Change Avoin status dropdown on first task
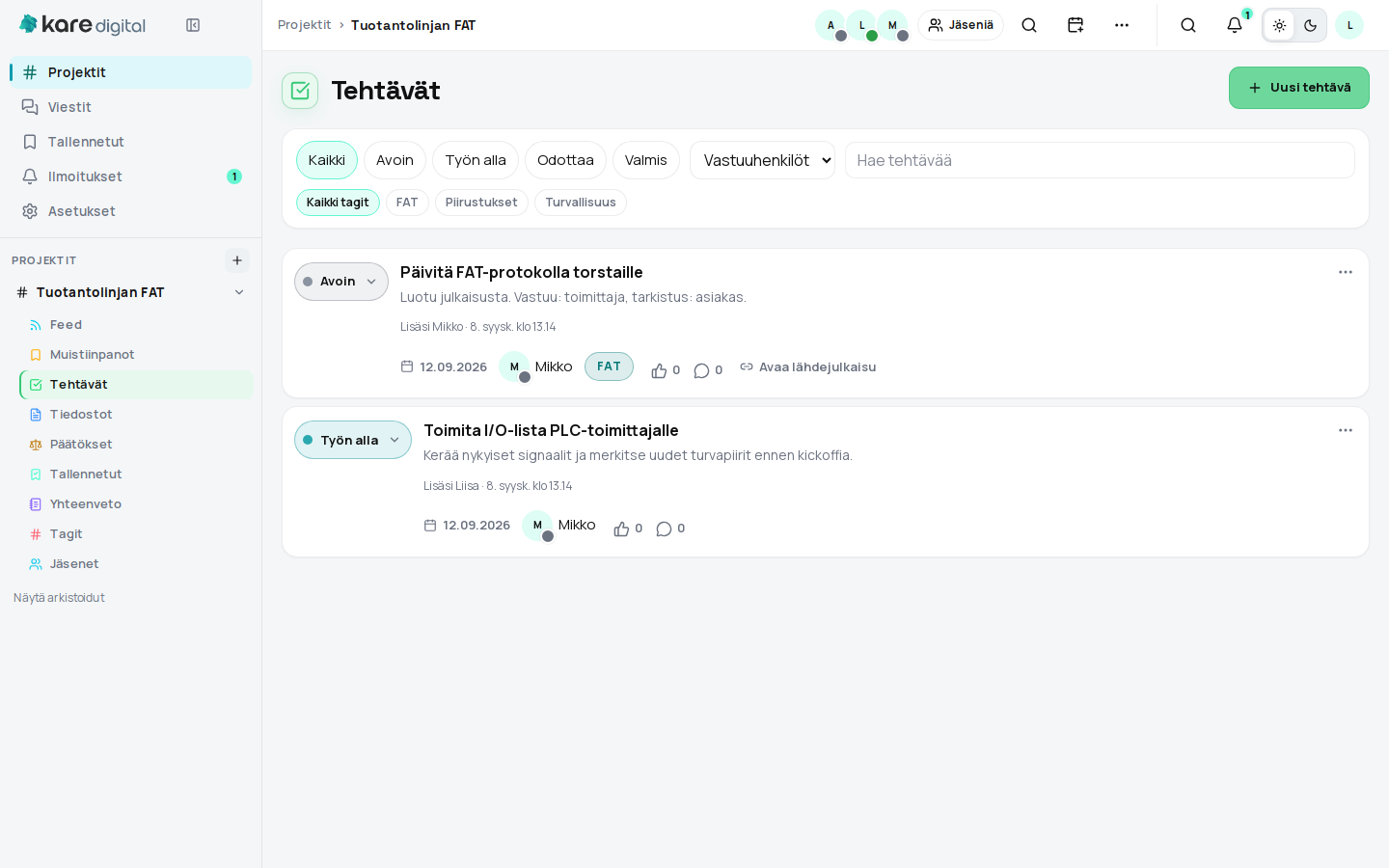Screen dimensions: 1389x868 click(341, 282)
